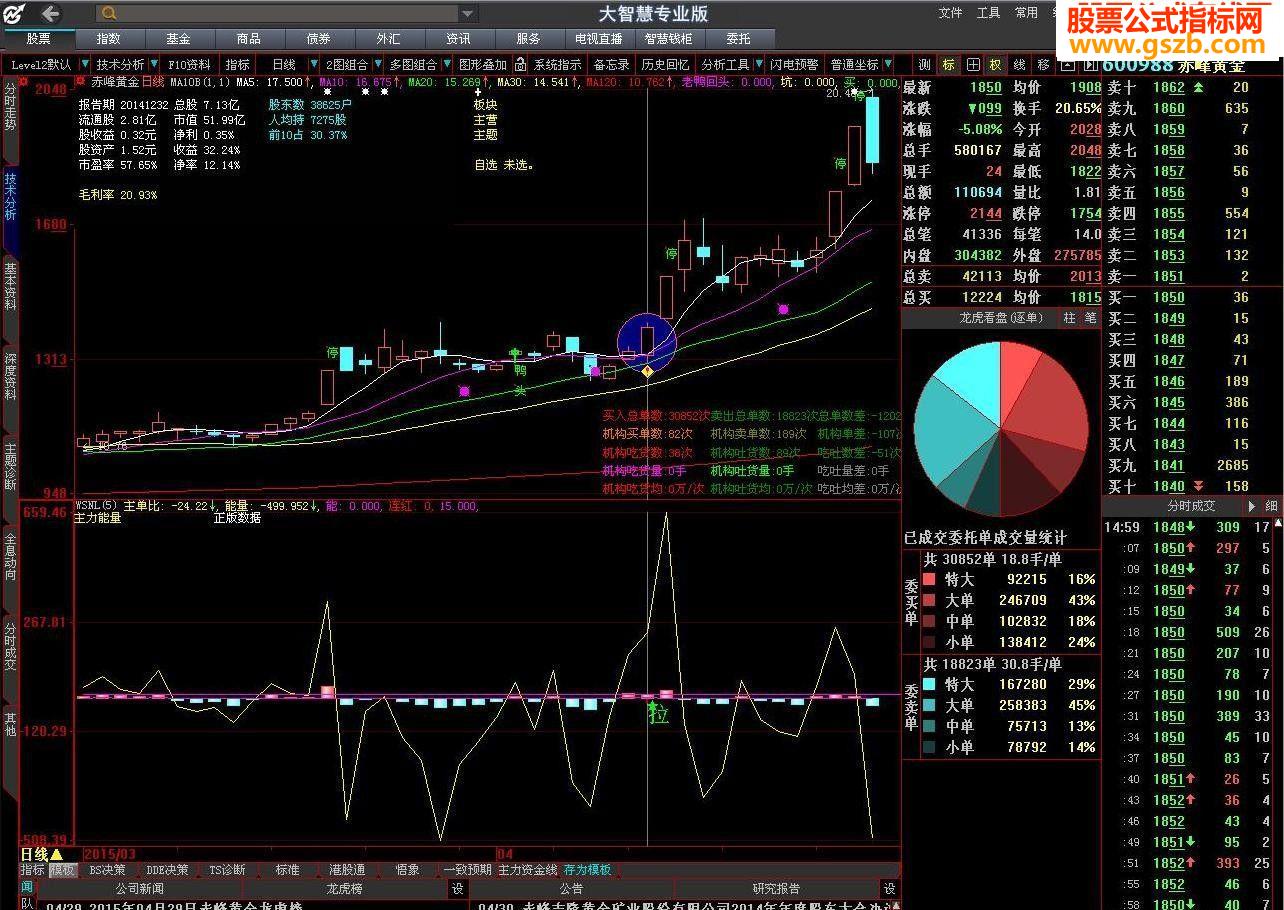The image size is (1284, 910).
Task: Switch to the 外汇 tab
Action: (x=389, y=39)
